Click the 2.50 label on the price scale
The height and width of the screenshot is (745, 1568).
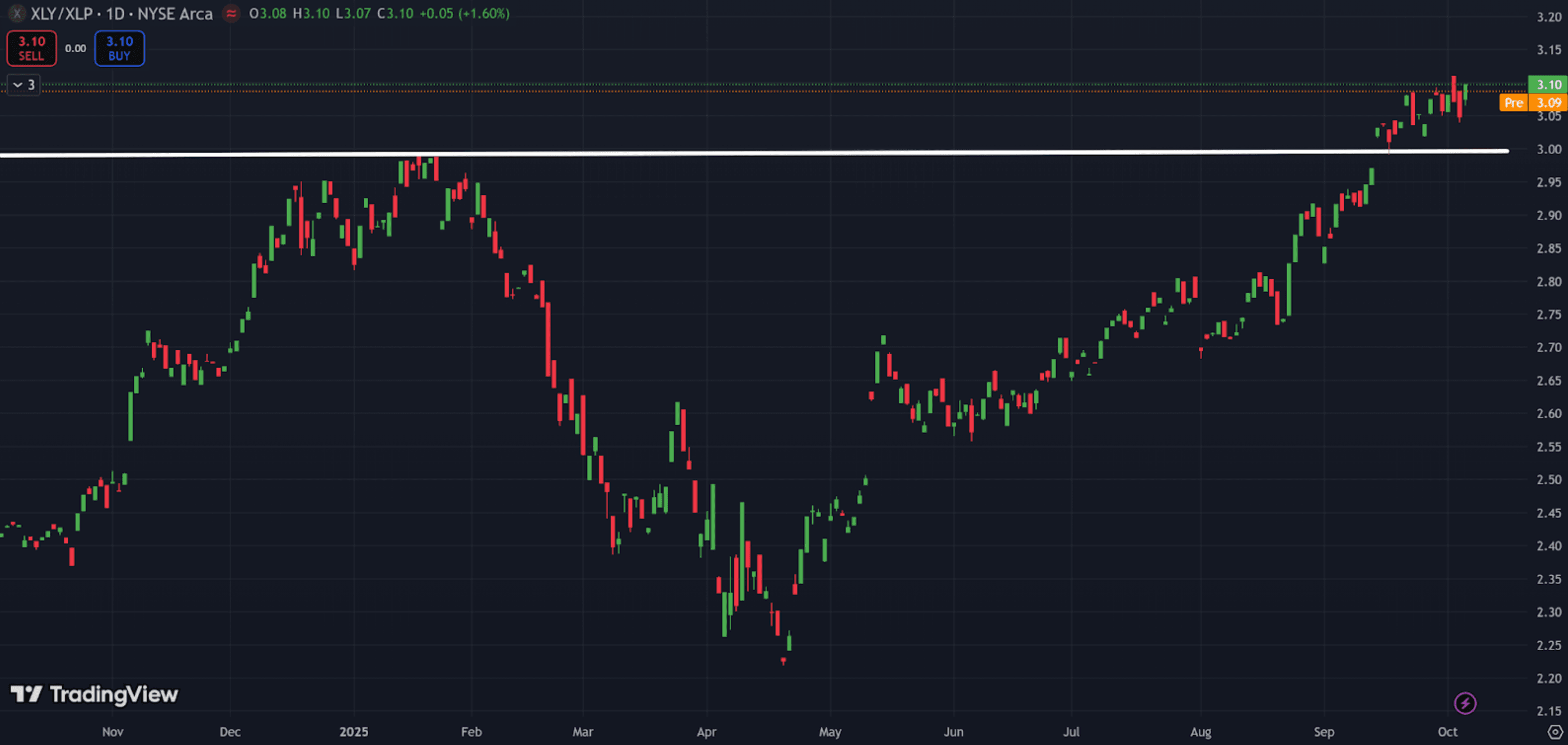pos(1549,480)
